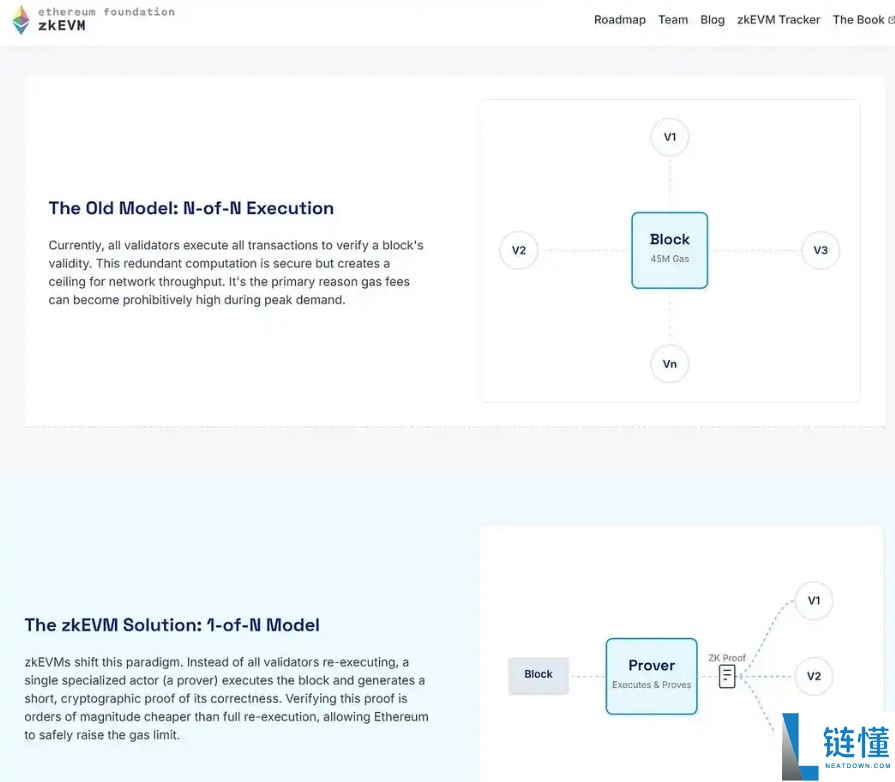Click the Block 45M Gas box
The image size is (895, 782).
tap(670, 250)
